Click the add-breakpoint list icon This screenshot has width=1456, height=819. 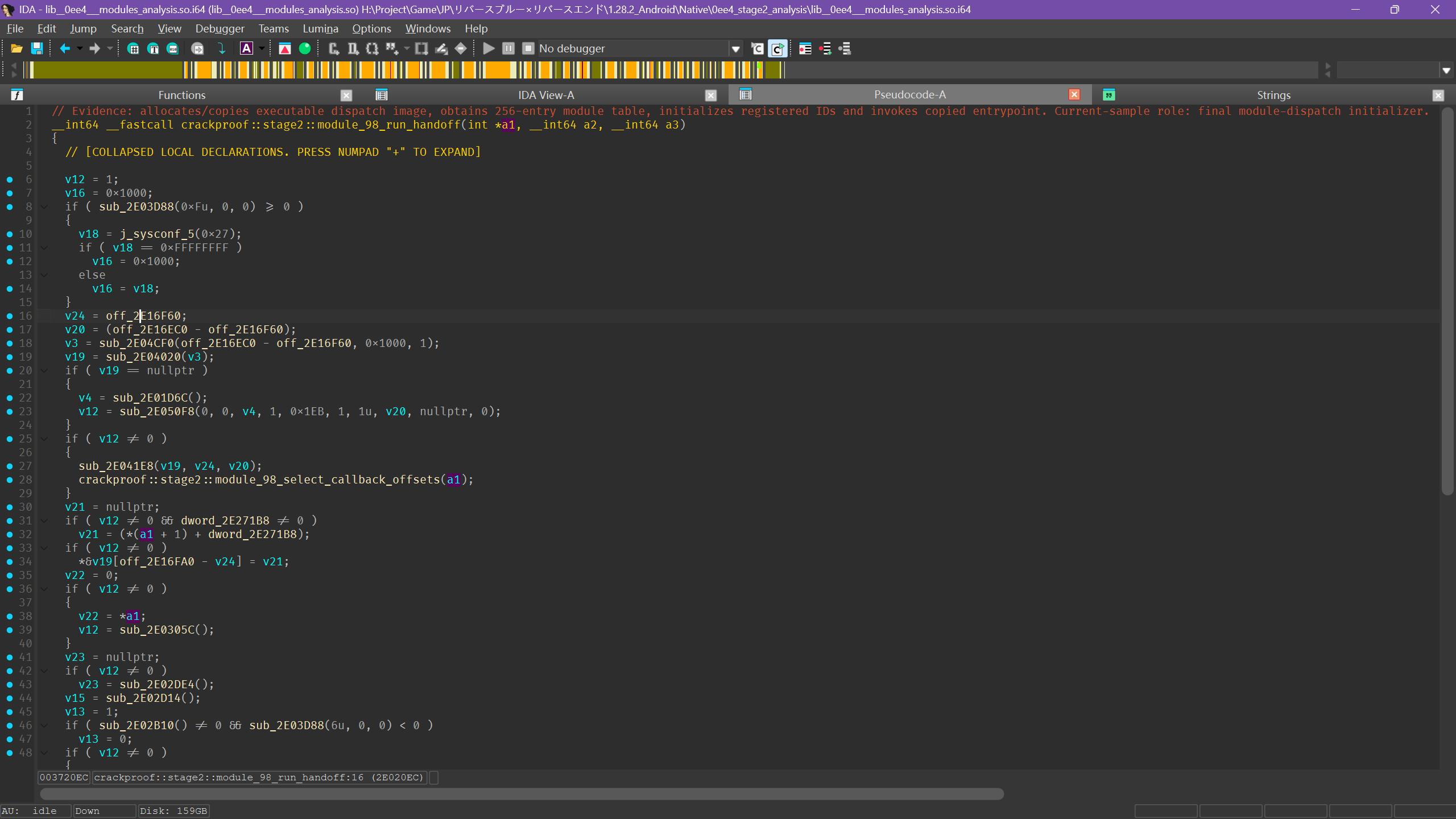pos(825,49)
